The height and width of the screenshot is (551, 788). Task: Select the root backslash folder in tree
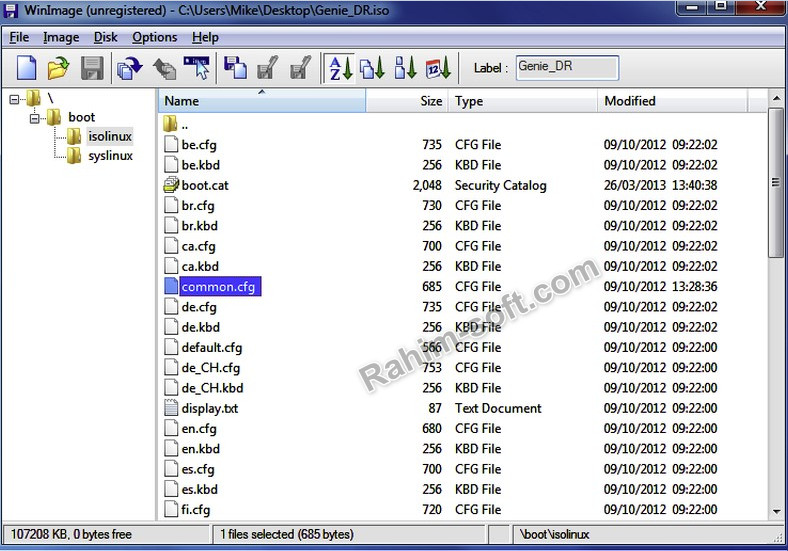50,98
